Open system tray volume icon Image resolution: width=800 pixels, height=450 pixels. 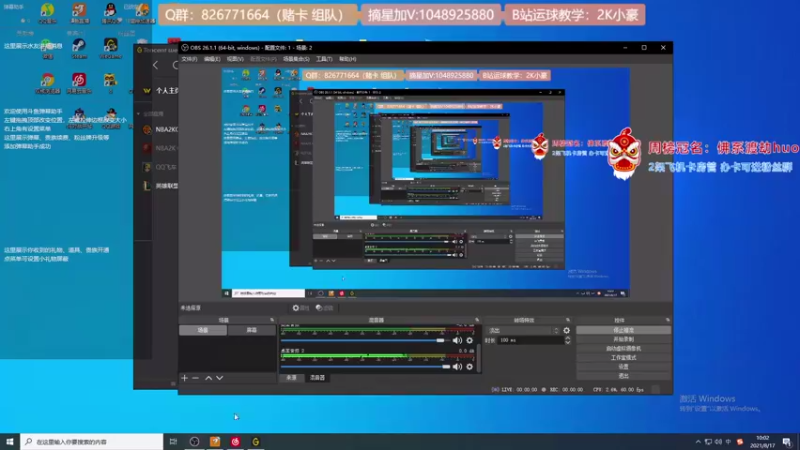click(718, 442)
